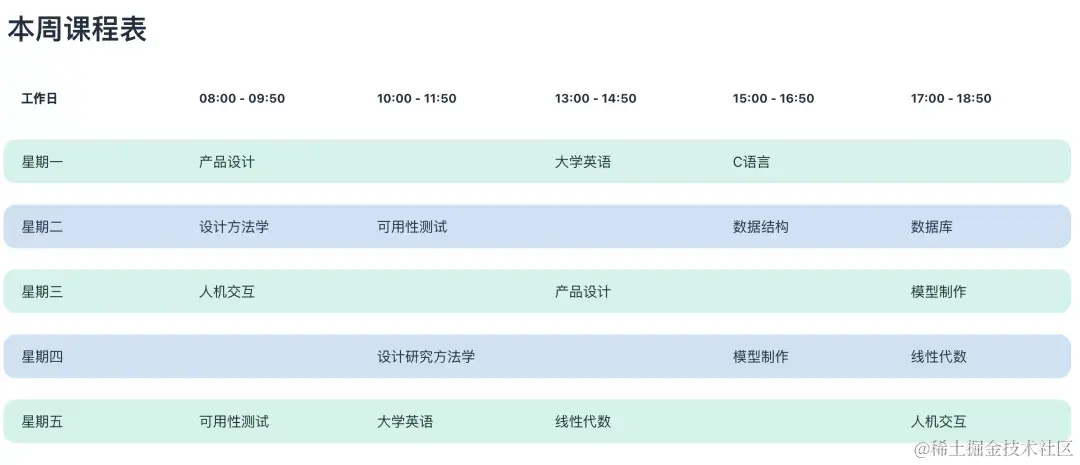Select Wednesday's 模型制作 course cell
Image resolution: width=1080 pixels, height=465 pixels.
pos(938,291)
